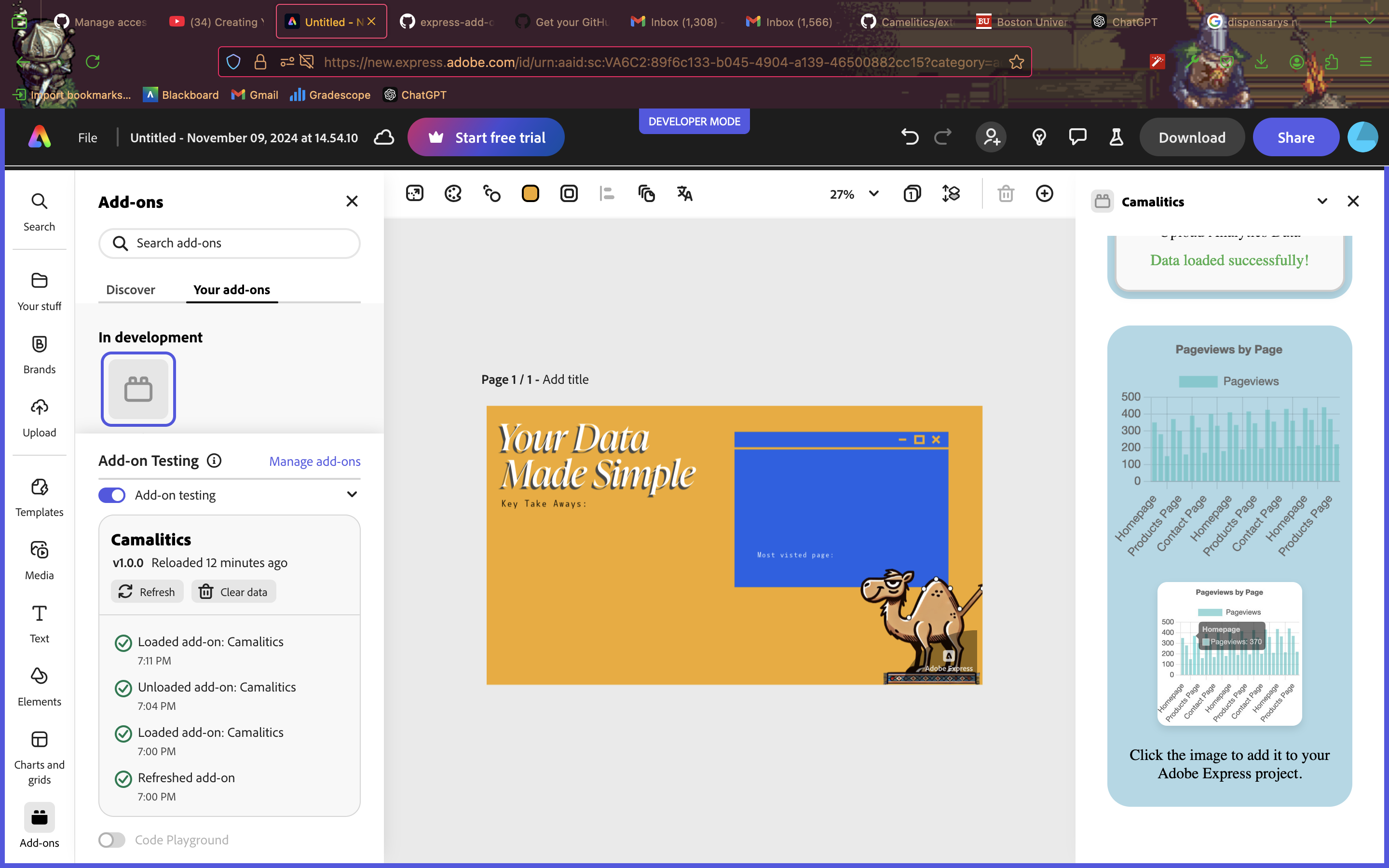Open Charts and grids in sidebar
The width and height of the screenshot is (1389, 868).
pyautogui.click(x=39, y=756)
